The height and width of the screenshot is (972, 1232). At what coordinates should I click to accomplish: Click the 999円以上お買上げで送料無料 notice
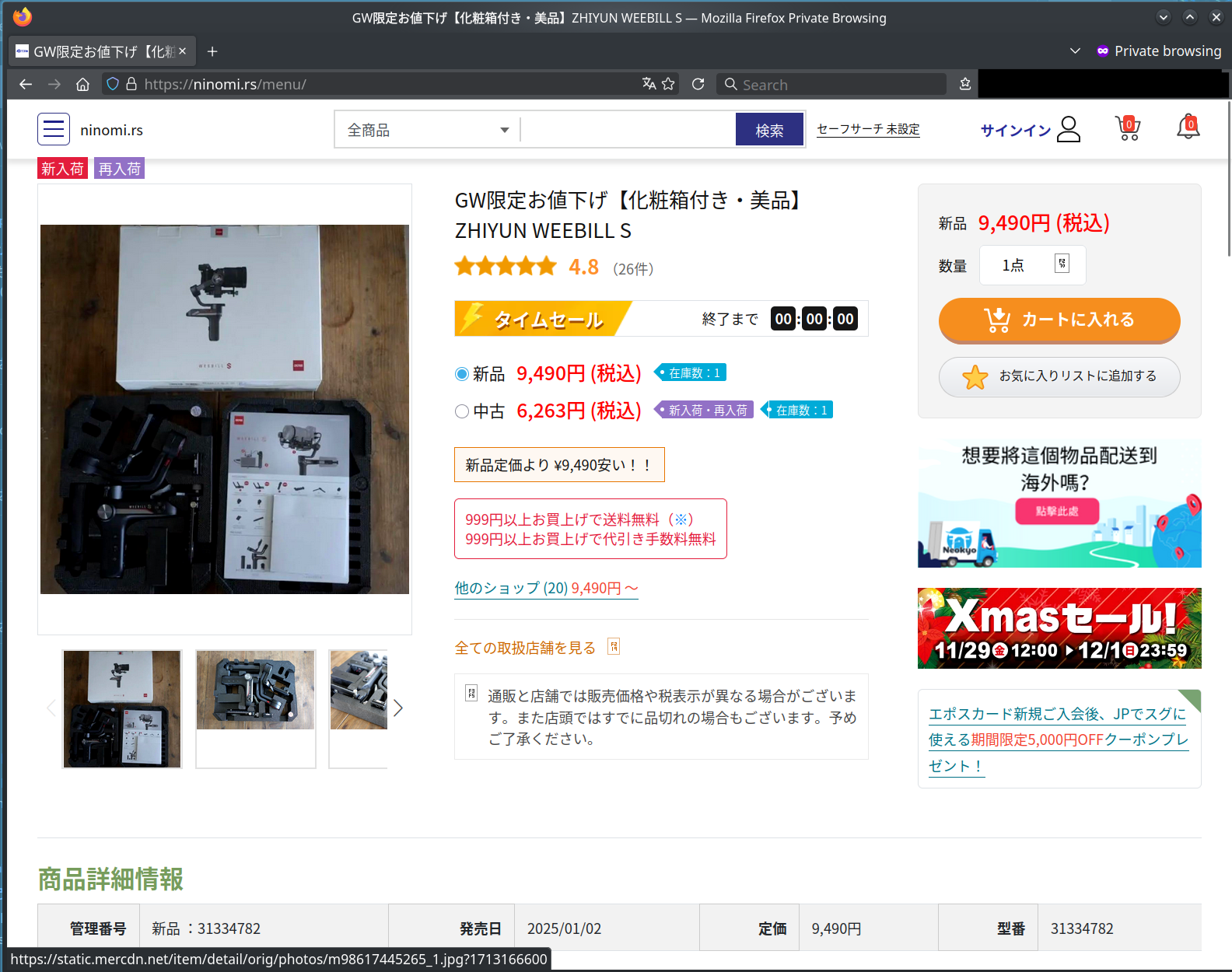[x=590, y=529]
